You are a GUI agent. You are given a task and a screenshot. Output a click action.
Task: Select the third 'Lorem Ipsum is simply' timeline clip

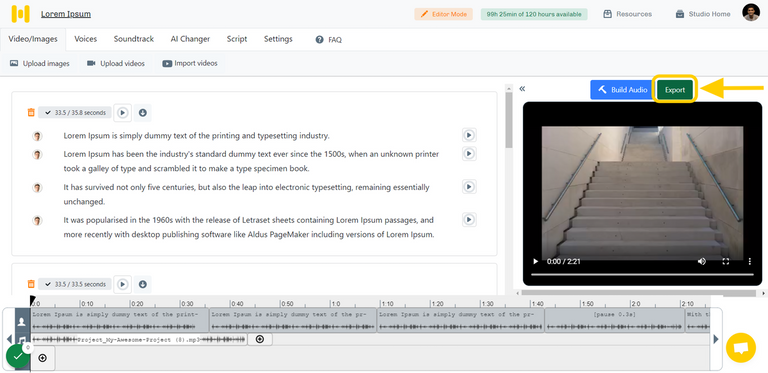[460, 320]
